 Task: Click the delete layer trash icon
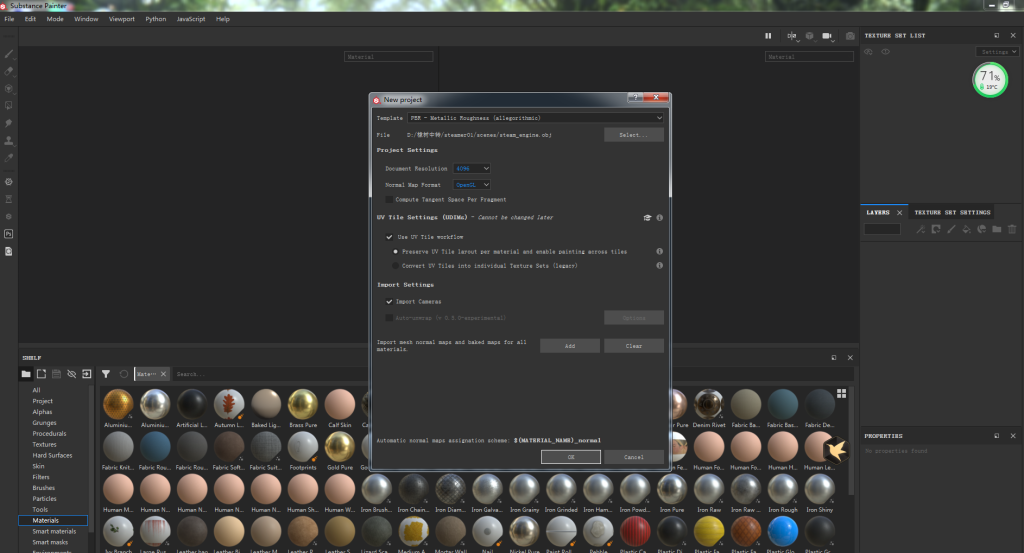click(x=1012, y=229)
